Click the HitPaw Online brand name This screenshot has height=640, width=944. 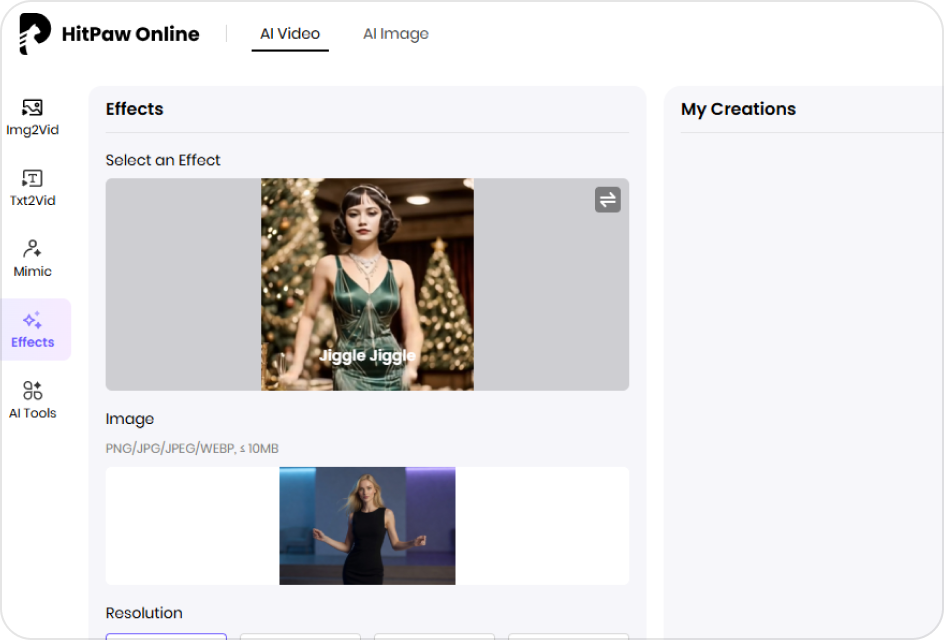pyautogui.click(x=130, y=34)
